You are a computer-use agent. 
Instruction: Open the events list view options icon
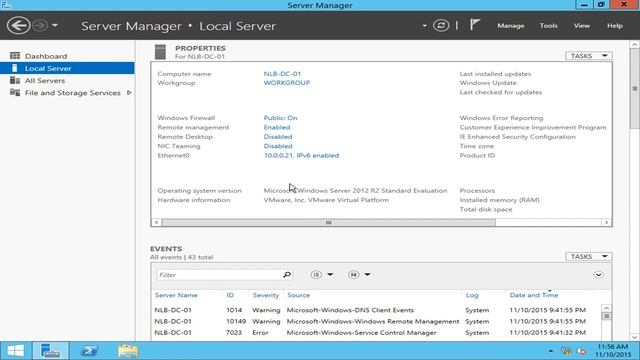point(316,275)
